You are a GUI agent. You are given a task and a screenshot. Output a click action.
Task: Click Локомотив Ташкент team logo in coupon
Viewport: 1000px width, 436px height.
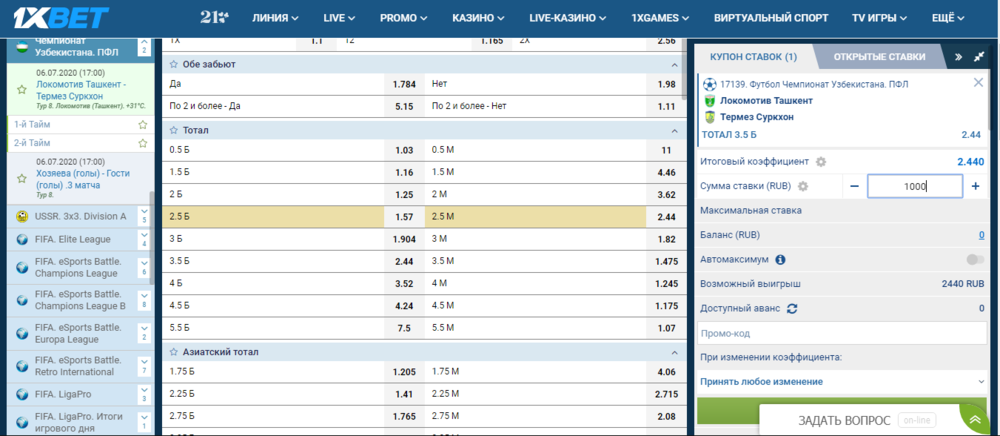709,101
